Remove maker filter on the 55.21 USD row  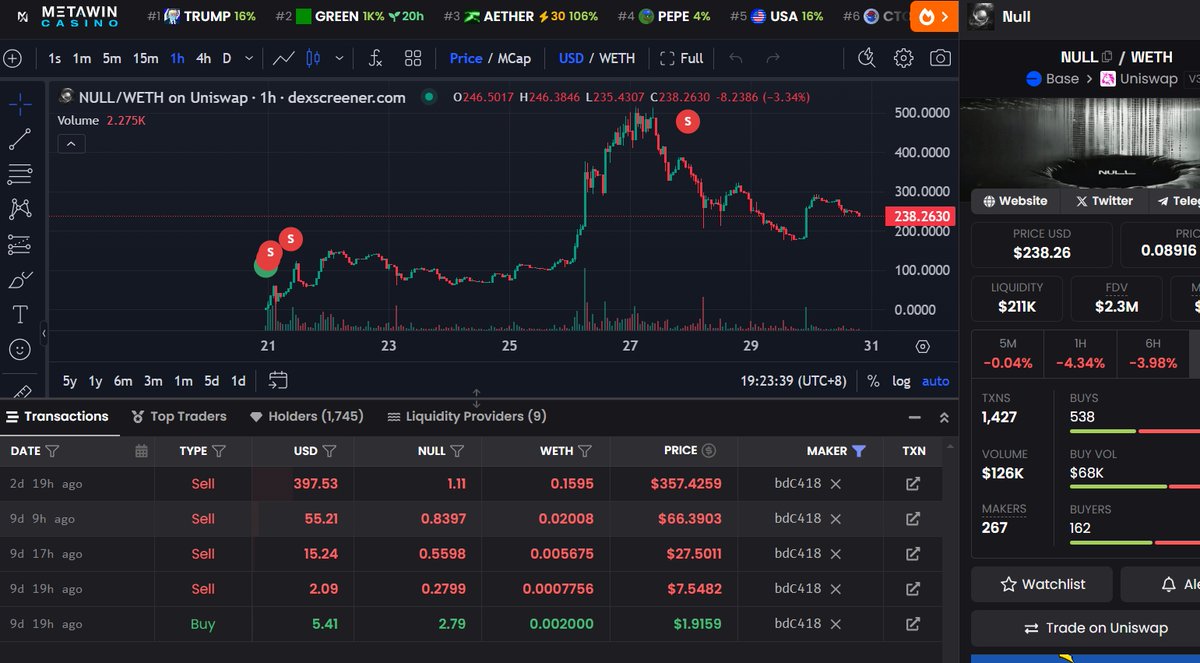click(836, 519)
